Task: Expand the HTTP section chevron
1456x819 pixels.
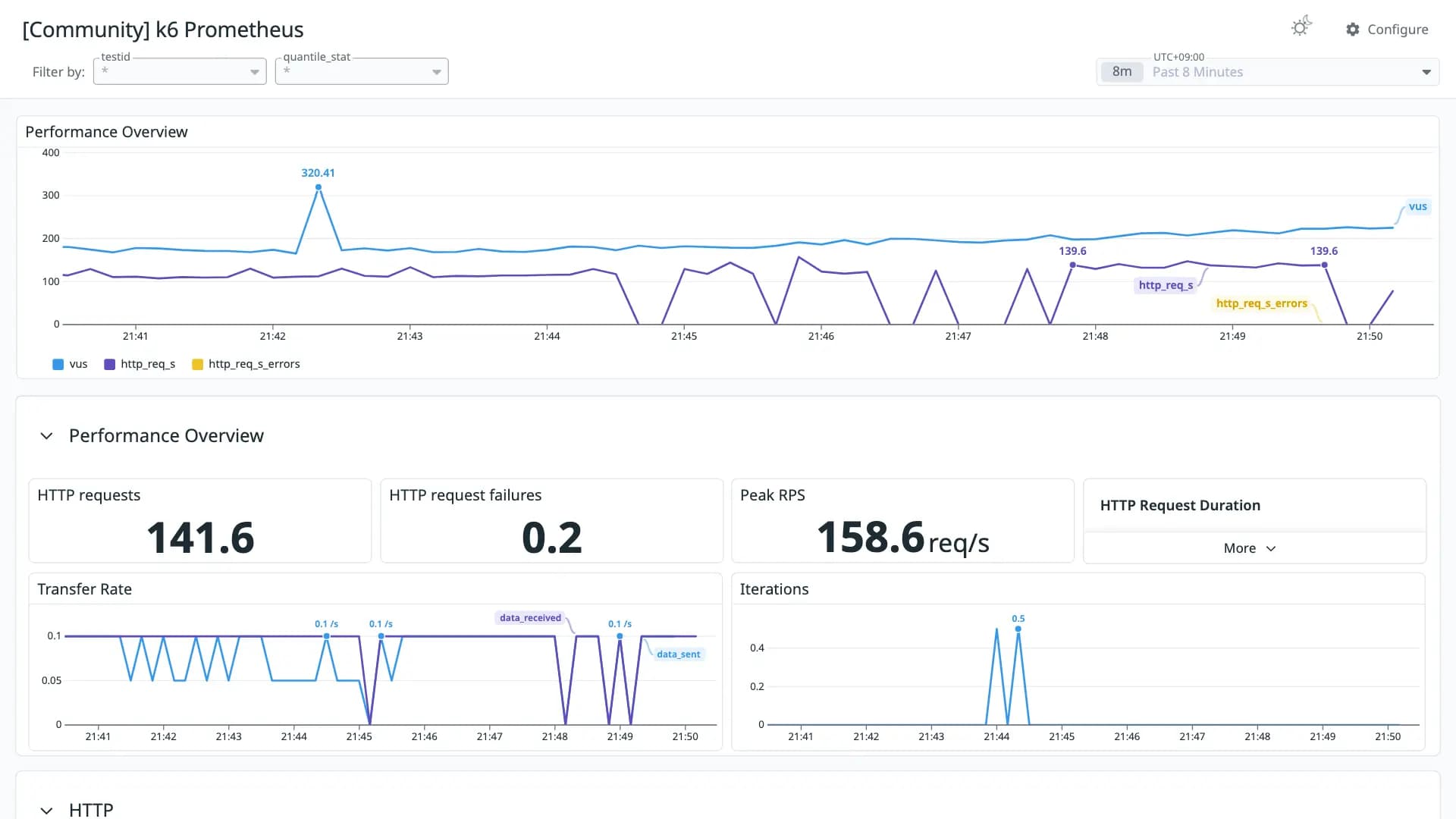Action: pos(46,811)
